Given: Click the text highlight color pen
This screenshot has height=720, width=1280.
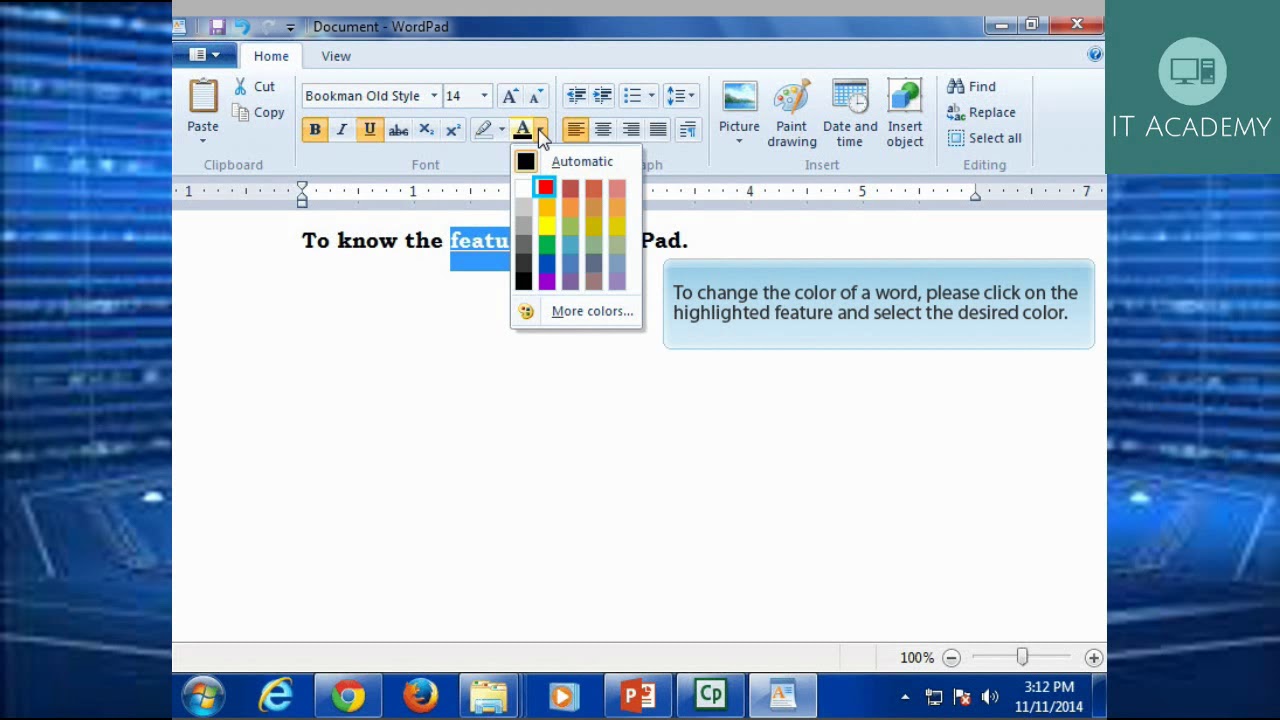Looking at the screenshot, I should [484, 130].
